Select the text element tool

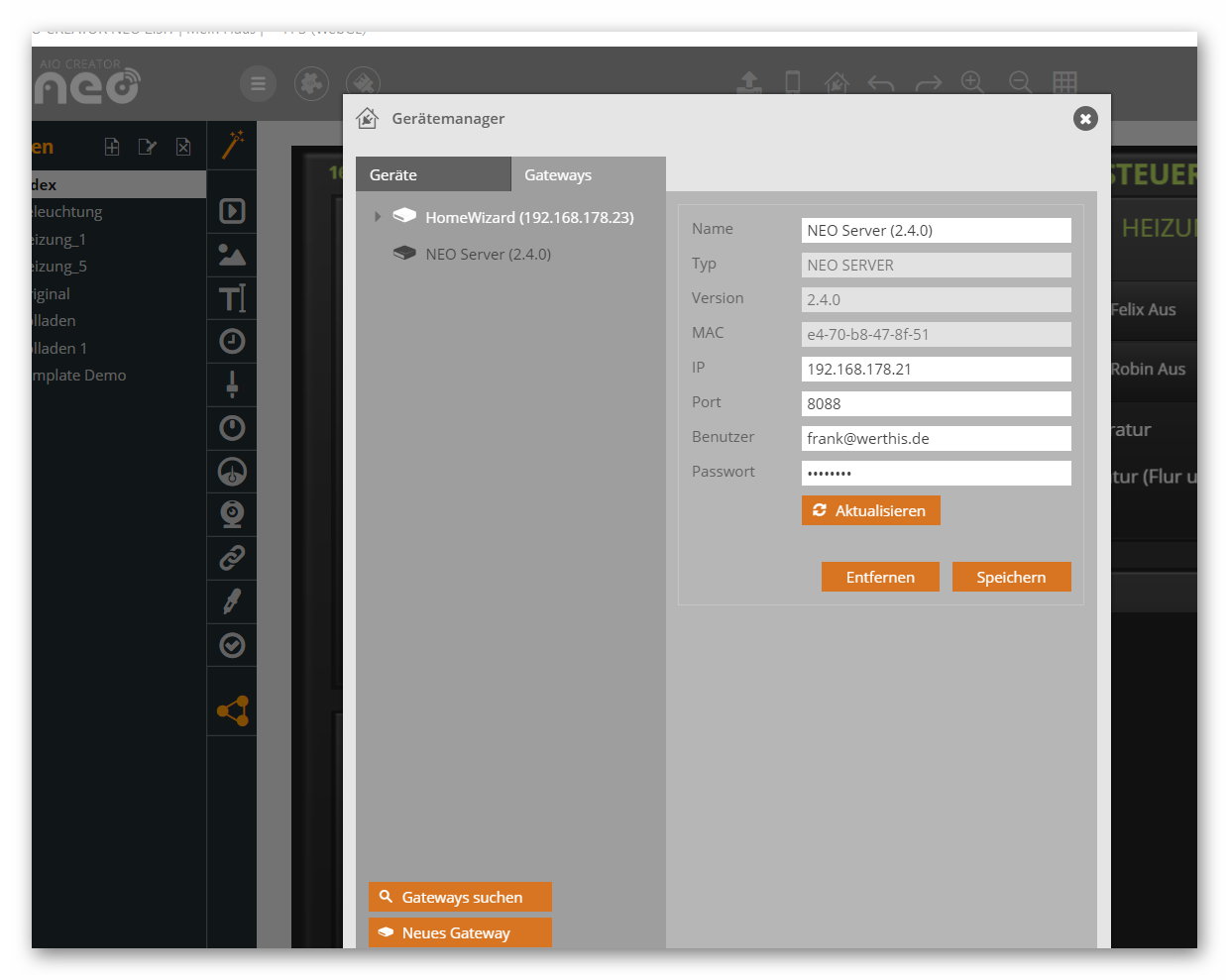point(232,297)
